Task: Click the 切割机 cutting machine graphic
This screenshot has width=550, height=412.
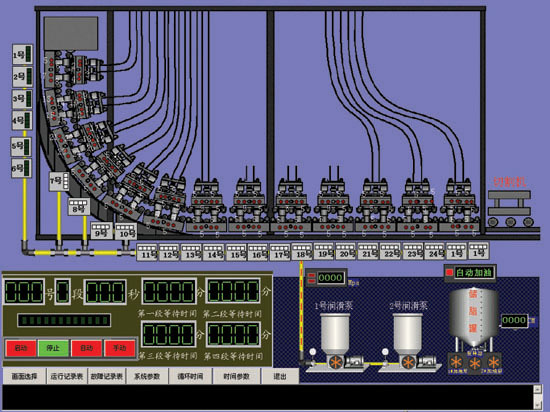Action: click(510, 209)
